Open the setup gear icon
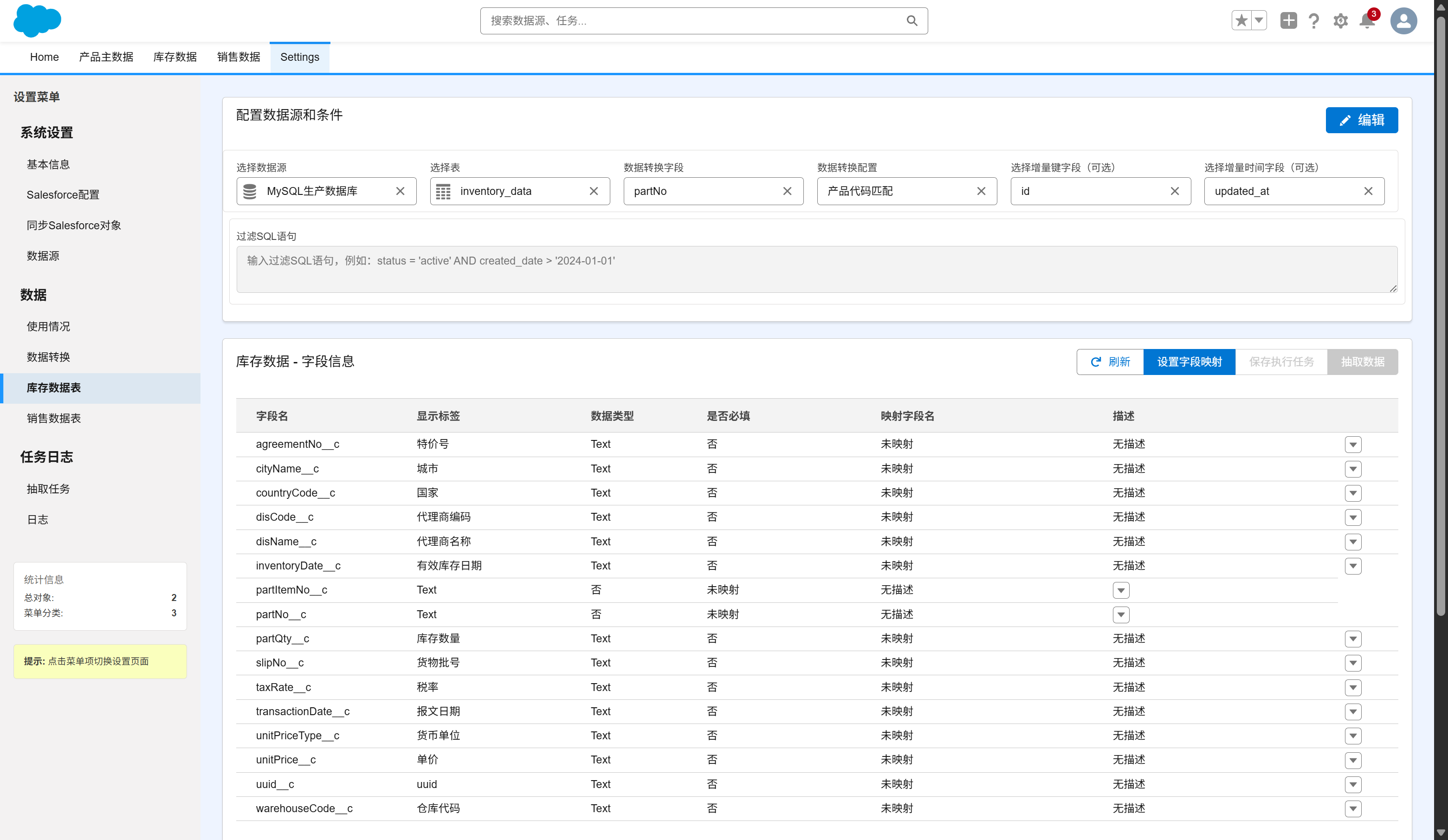The image size is (1448, 840). [x=1340, y=21]
